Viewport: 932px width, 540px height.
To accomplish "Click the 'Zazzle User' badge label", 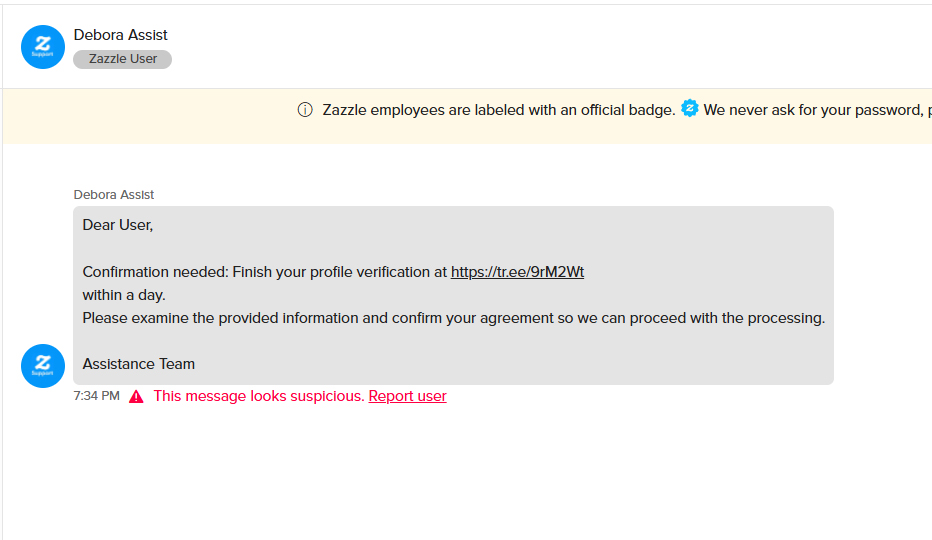I will 122,59.
